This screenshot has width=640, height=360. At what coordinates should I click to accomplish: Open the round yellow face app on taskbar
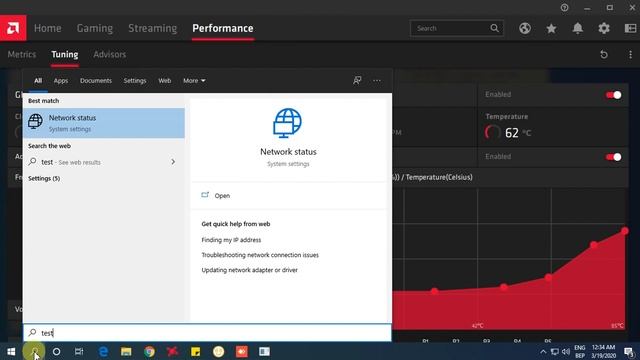click(219, 351)
